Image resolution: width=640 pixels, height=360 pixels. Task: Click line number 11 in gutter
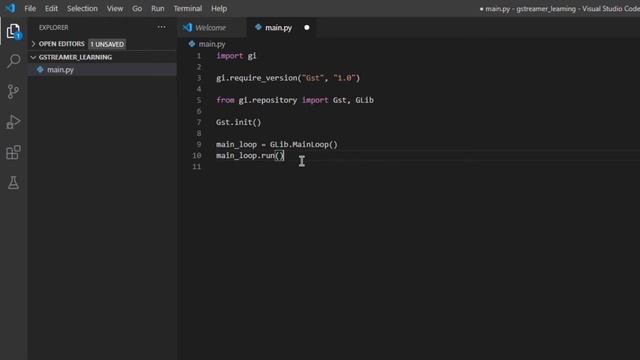point(197,167)
